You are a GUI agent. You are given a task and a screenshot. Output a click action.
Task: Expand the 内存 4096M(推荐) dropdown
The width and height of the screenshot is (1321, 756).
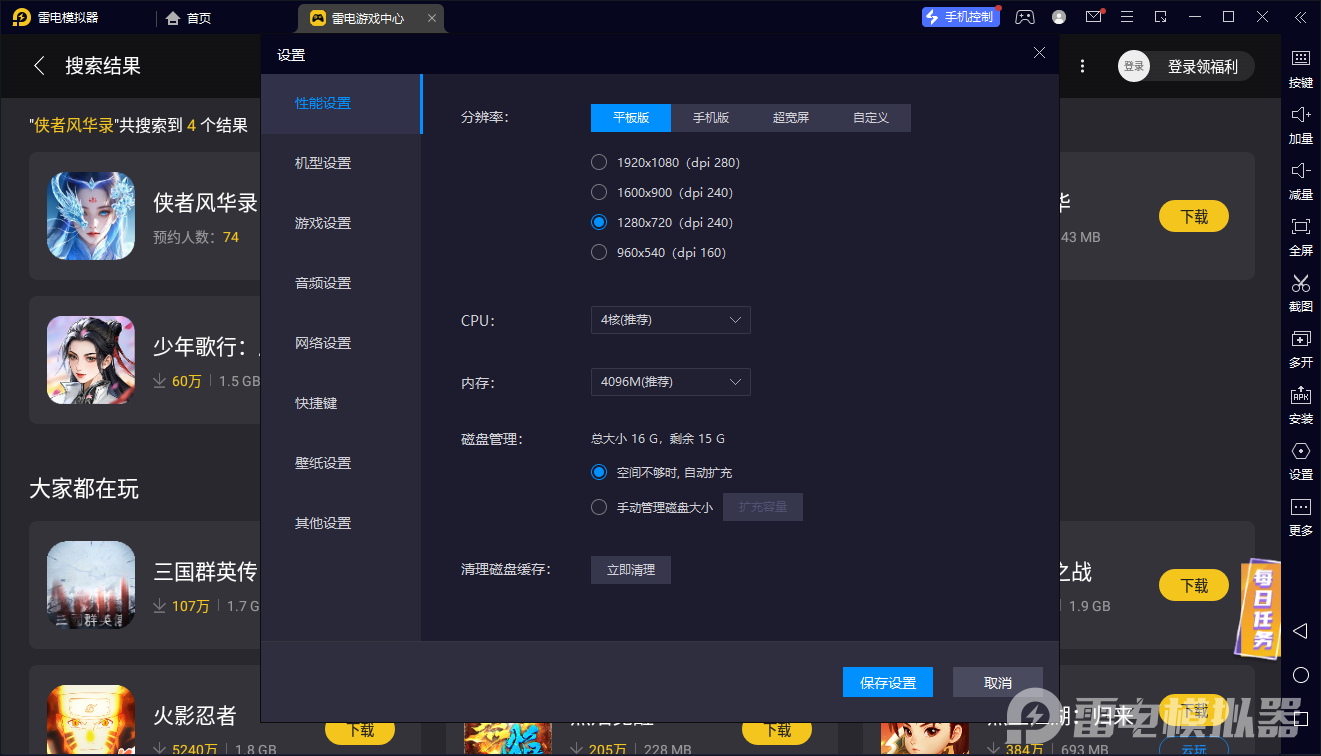tap(671, 382)
